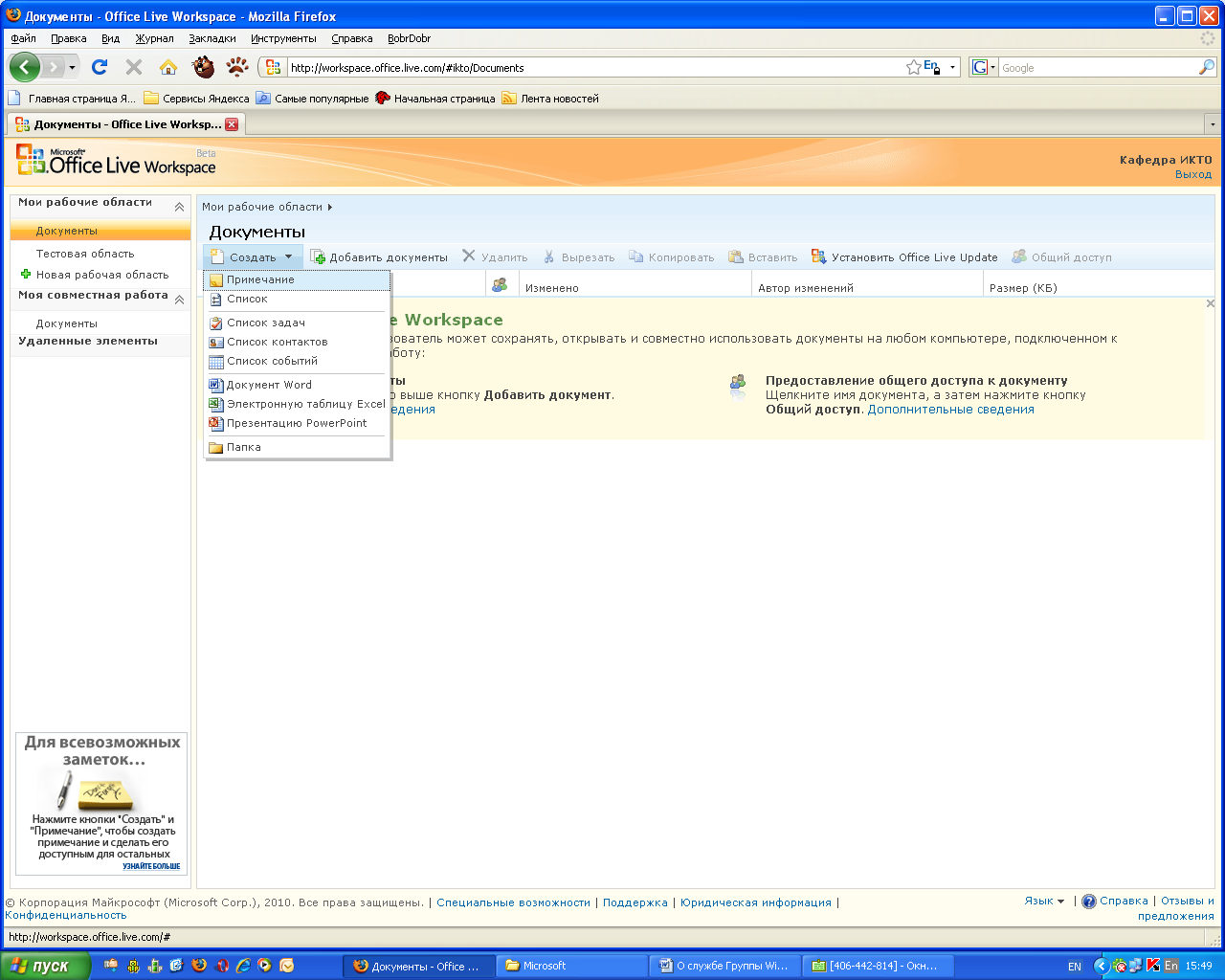This screenshot has height=980, width=1225.
Task: Open Поддержка footer link
Action: pyautogui.click(x=635, y=902)
